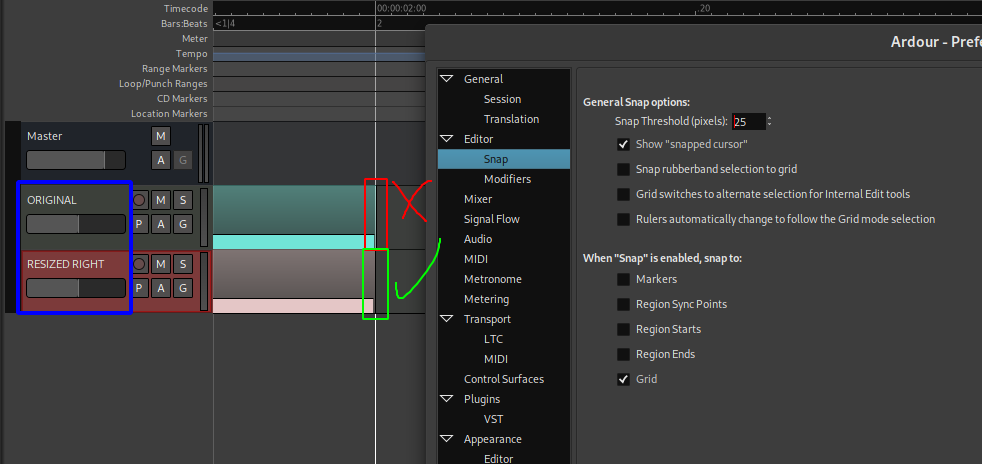Solo the ORIGINAL track
982x464 pixels.
(182, 200)
